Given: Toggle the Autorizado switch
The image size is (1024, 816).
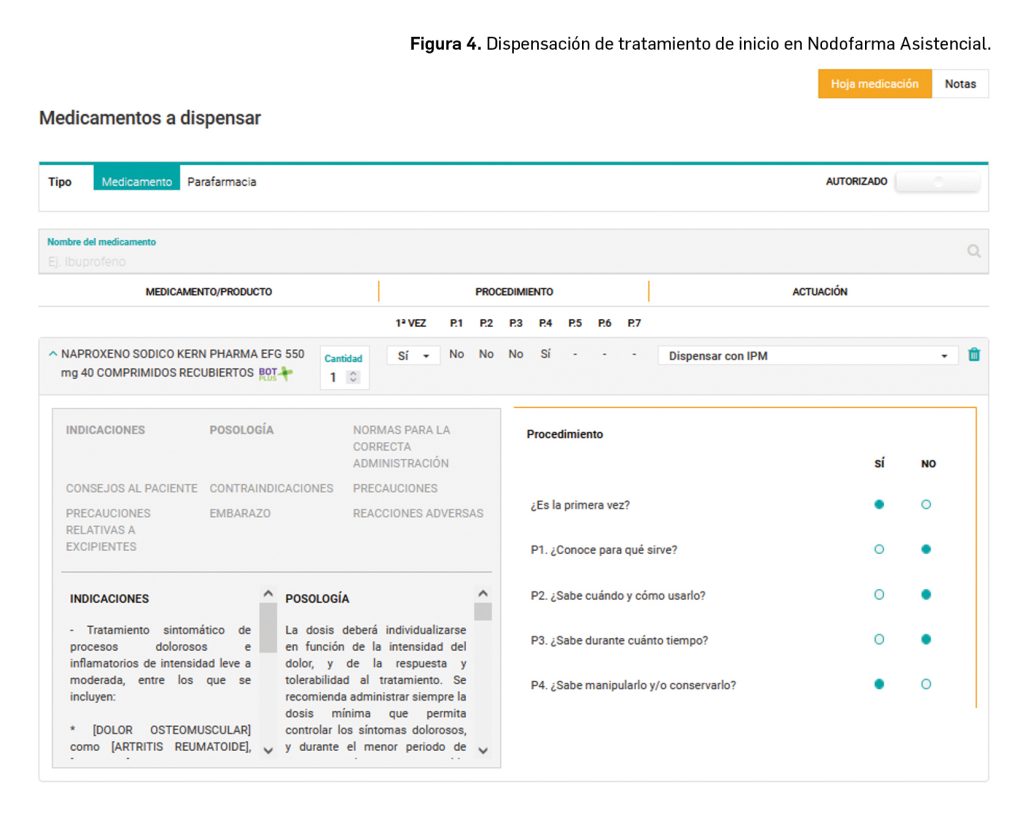Looking at the screenshot, I should coord(937,182).
